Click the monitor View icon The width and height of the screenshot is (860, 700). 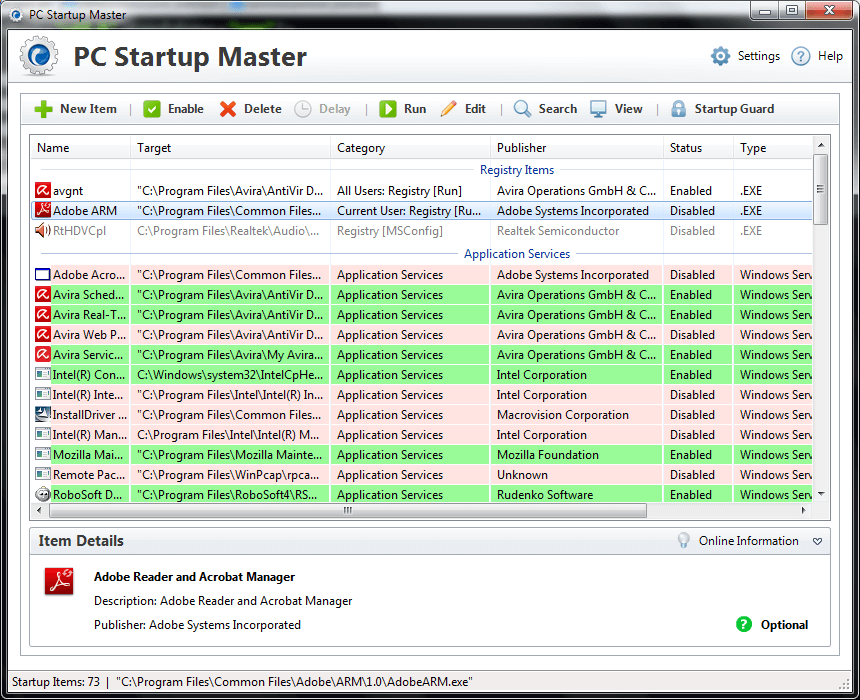click(x=599, y=109)
